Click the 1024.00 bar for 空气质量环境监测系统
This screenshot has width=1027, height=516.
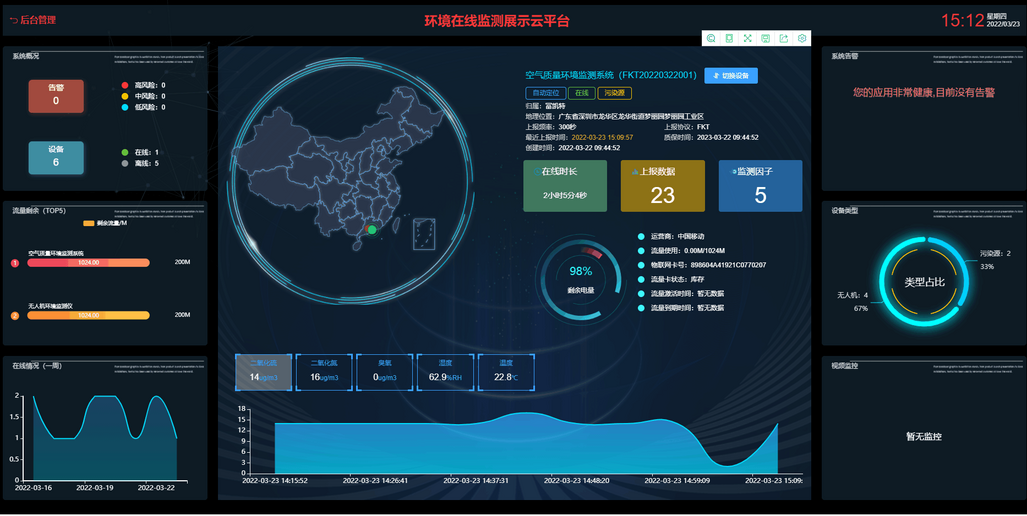point(89,263)
